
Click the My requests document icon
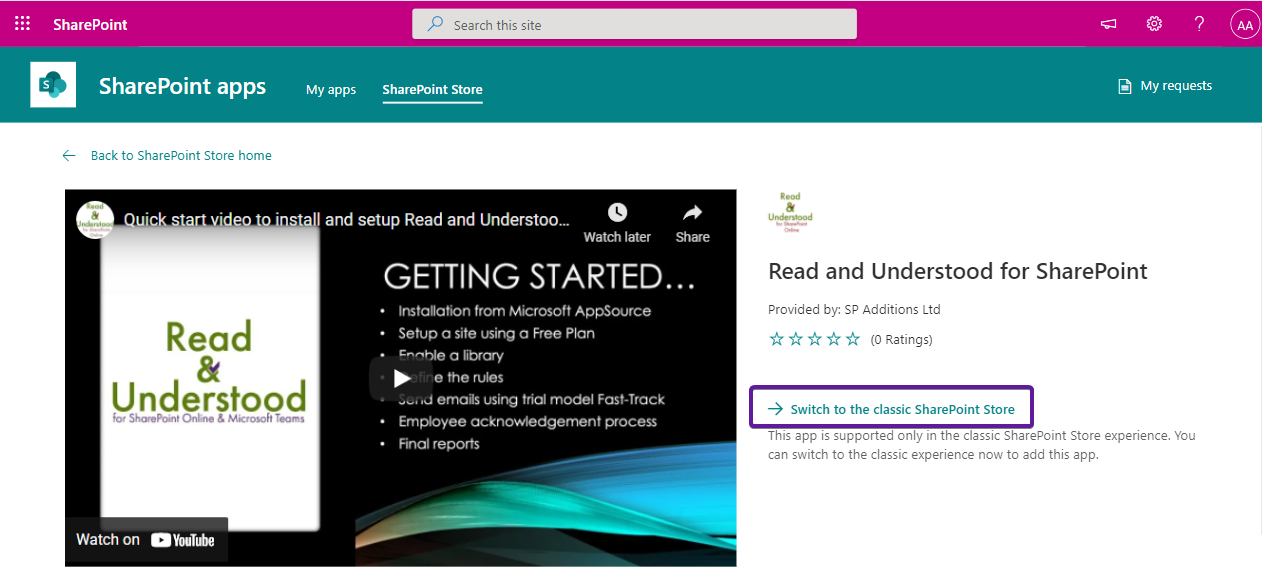point(1125,86)
